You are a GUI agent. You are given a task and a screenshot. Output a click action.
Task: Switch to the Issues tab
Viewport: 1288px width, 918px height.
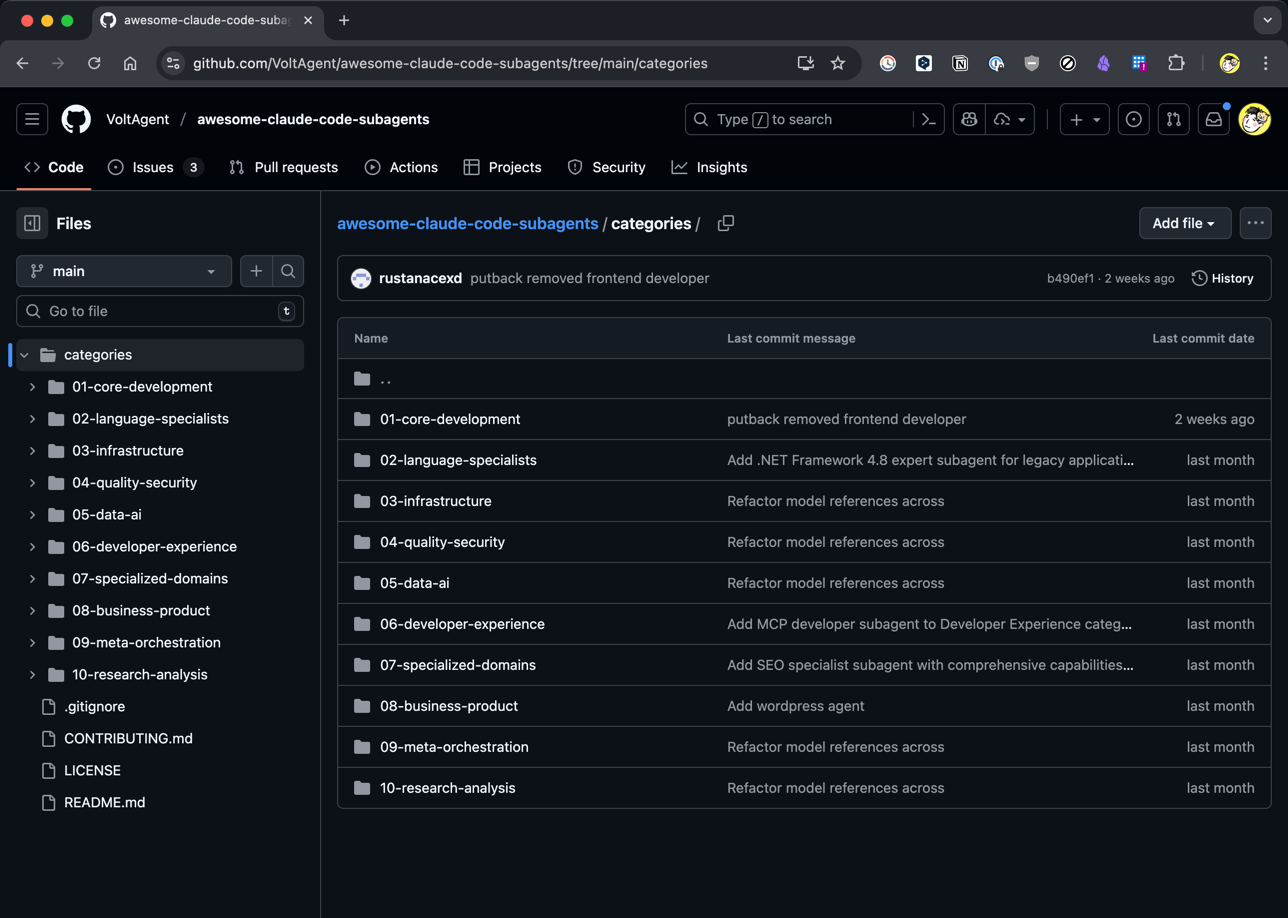tap(155, 167)
